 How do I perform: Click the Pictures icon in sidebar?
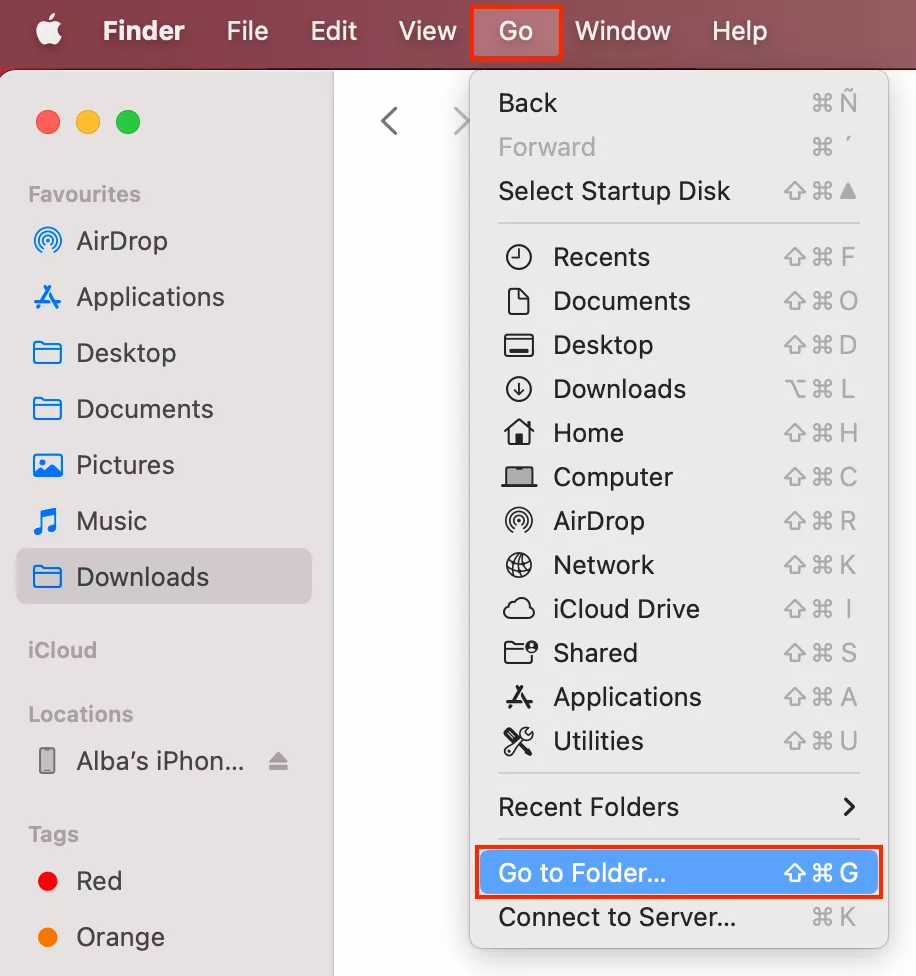point(47,465)
